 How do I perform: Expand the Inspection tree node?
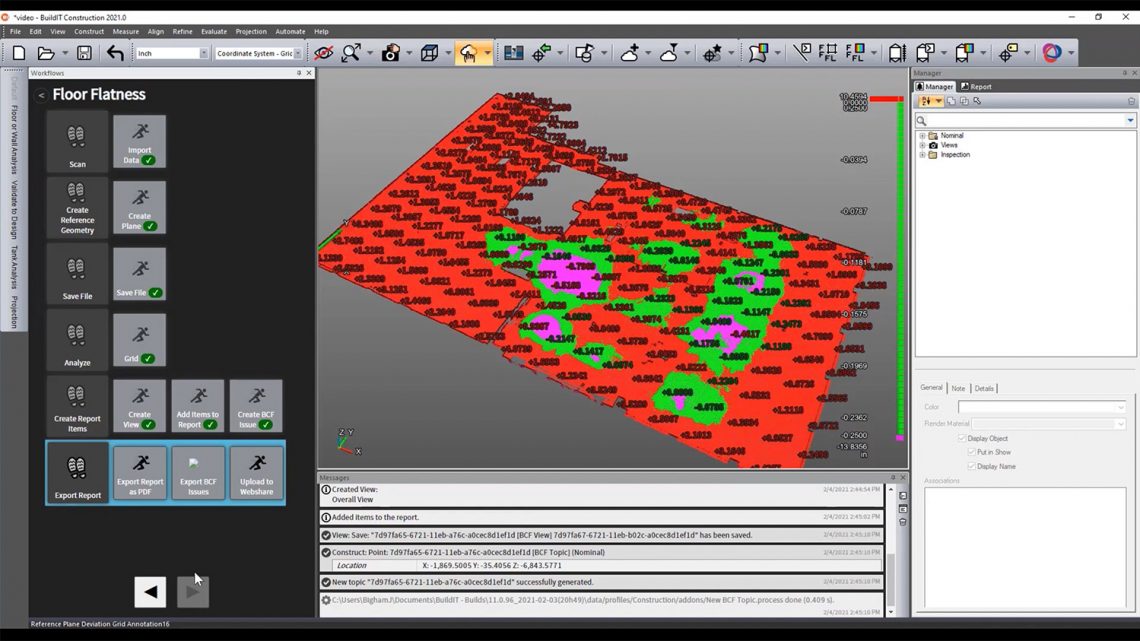click(922, 154)
